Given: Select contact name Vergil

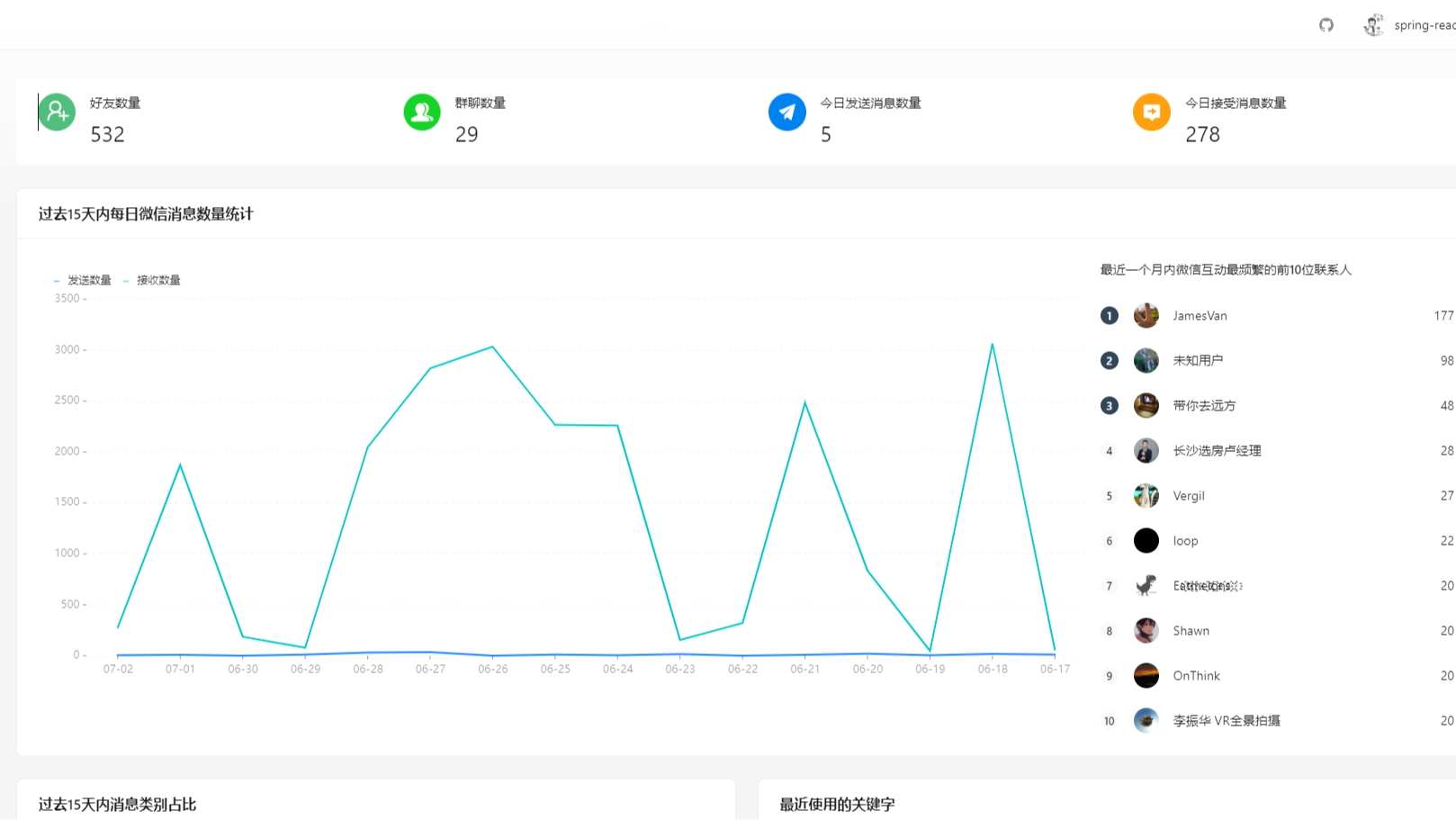Looking at the screenshot, I should [1189, 496].
